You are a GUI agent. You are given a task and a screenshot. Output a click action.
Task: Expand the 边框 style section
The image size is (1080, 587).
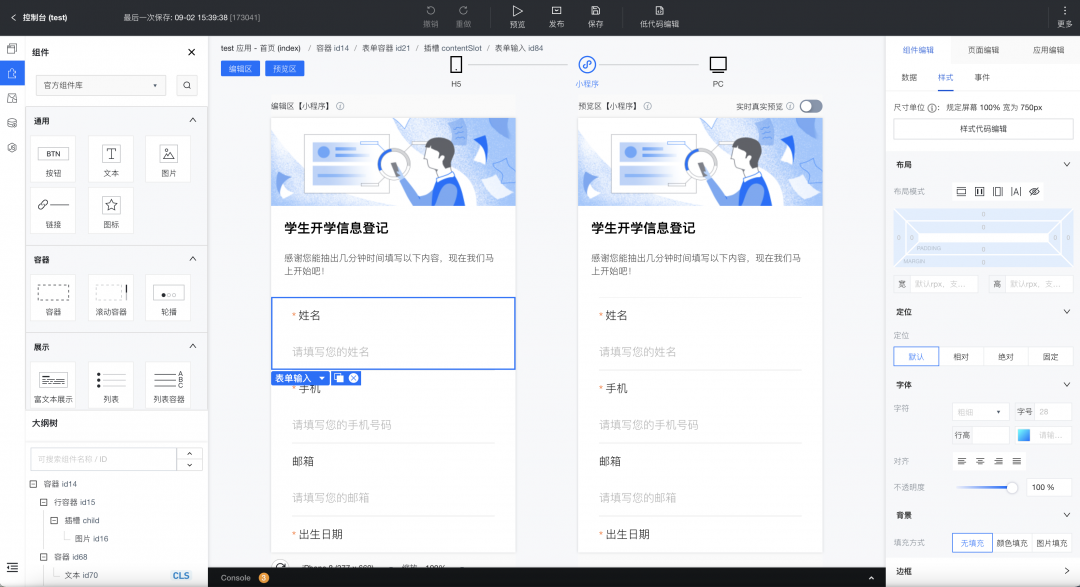(1066, 570)
